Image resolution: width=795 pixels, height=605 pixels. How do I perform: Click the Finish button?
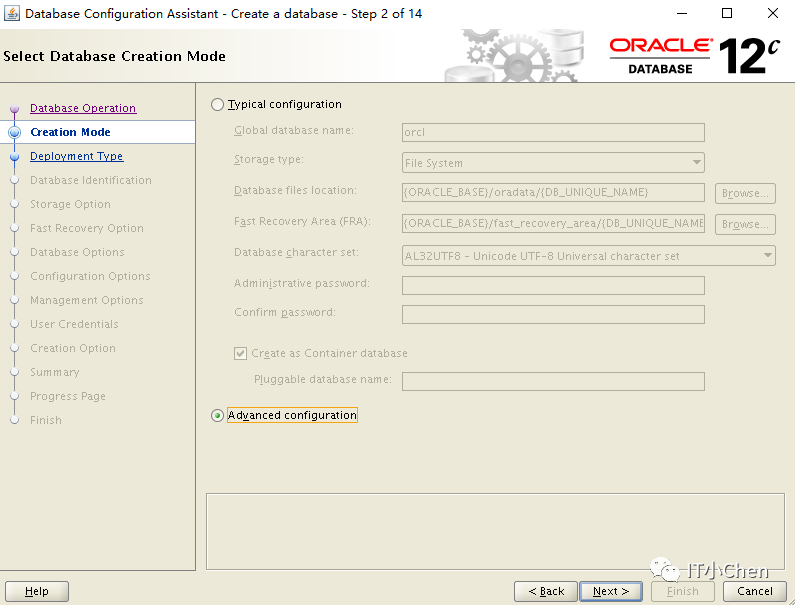point(682,591)
